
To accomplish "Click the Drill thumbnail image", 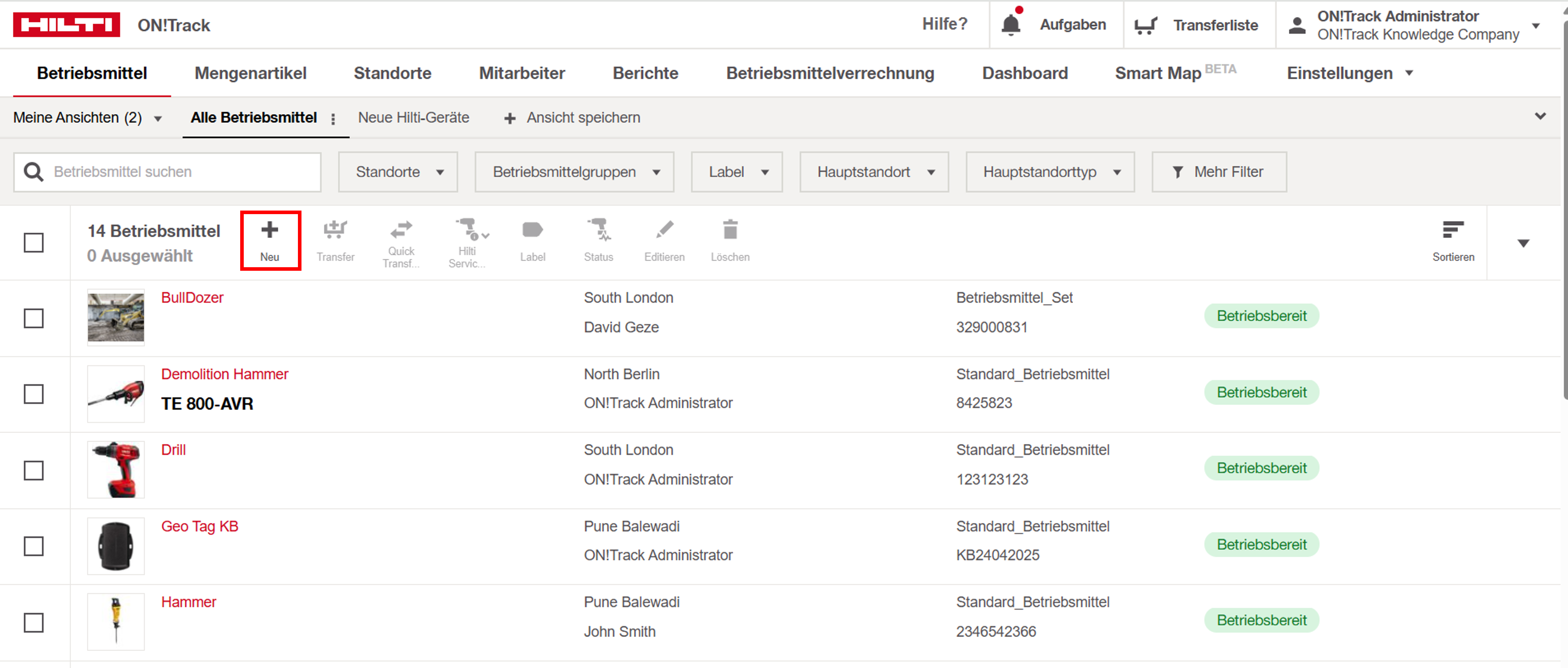I will pyautogui.click(x=116, y=470).
